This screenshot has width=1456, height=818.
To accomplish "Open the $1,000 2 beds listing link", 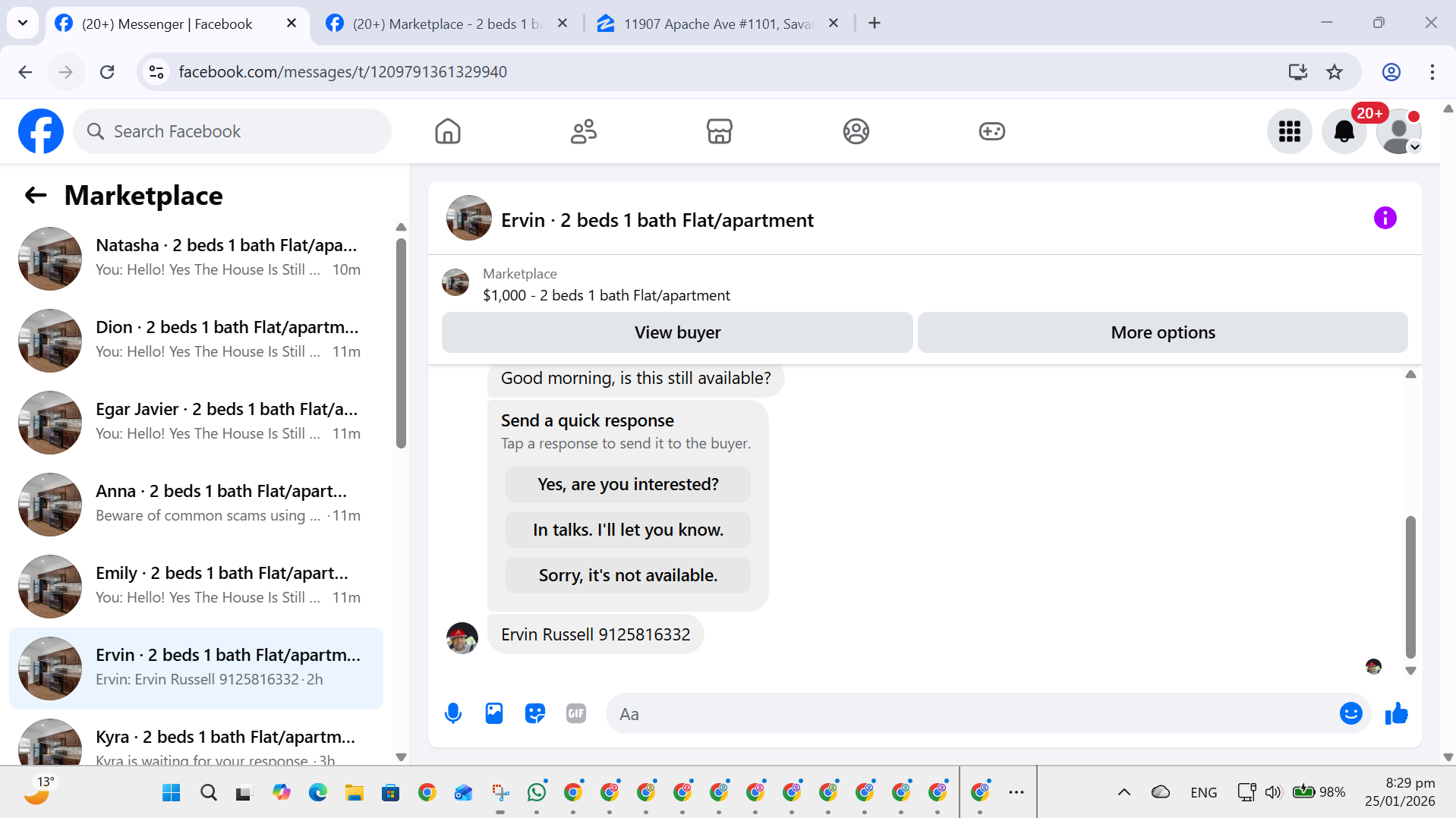I will (x=606, y=295).
